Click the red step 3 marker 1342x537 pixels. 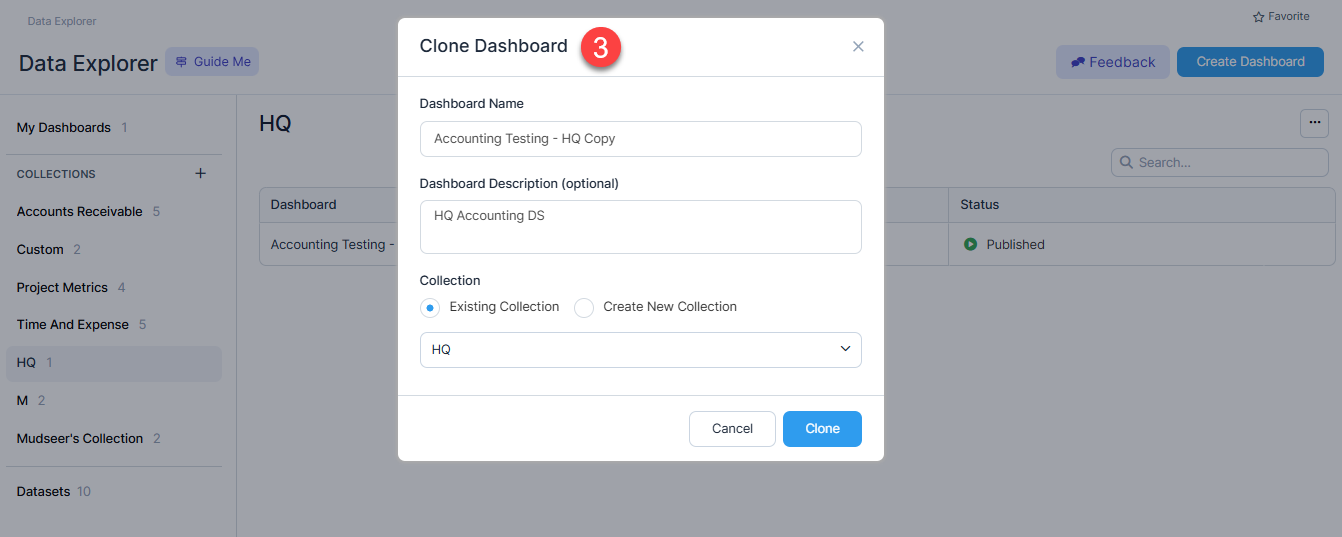point(601,48)
